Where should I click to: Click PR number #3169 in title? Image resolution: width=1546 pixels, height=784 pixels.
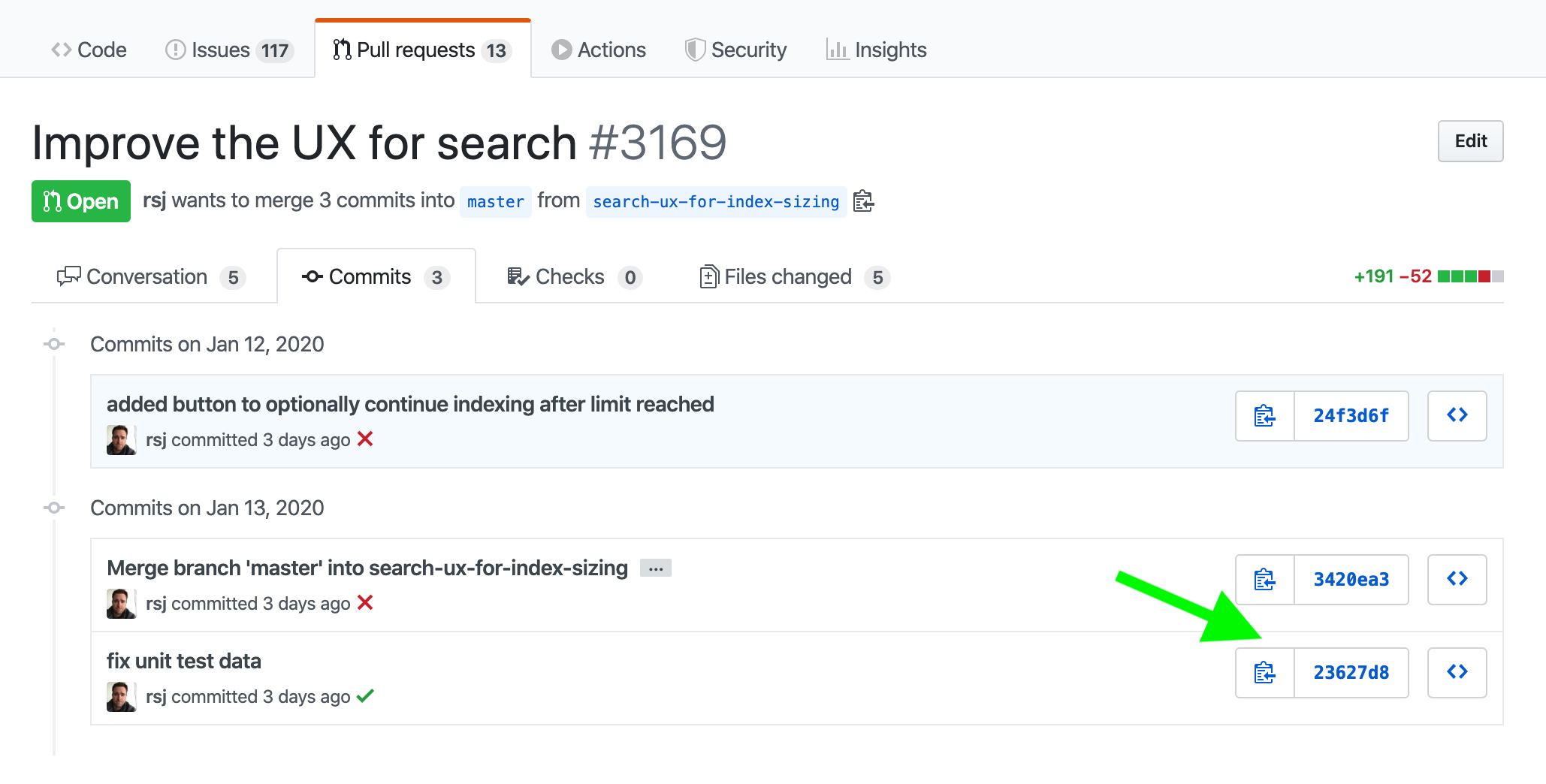658,143
